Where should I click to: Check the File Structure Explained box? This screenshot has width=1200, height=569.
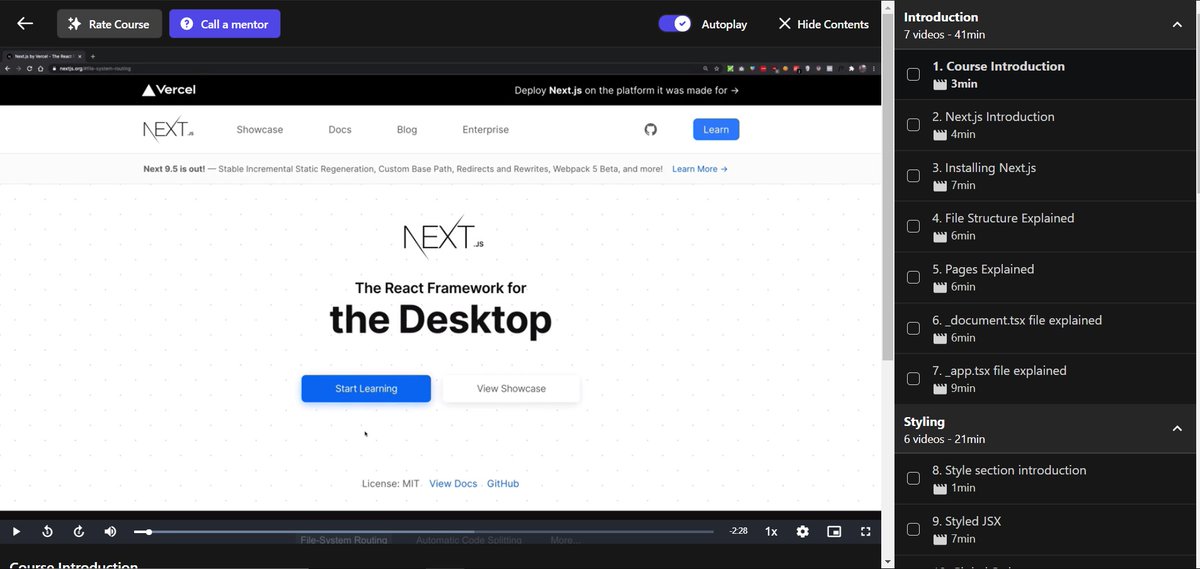(x=913, y=226)
